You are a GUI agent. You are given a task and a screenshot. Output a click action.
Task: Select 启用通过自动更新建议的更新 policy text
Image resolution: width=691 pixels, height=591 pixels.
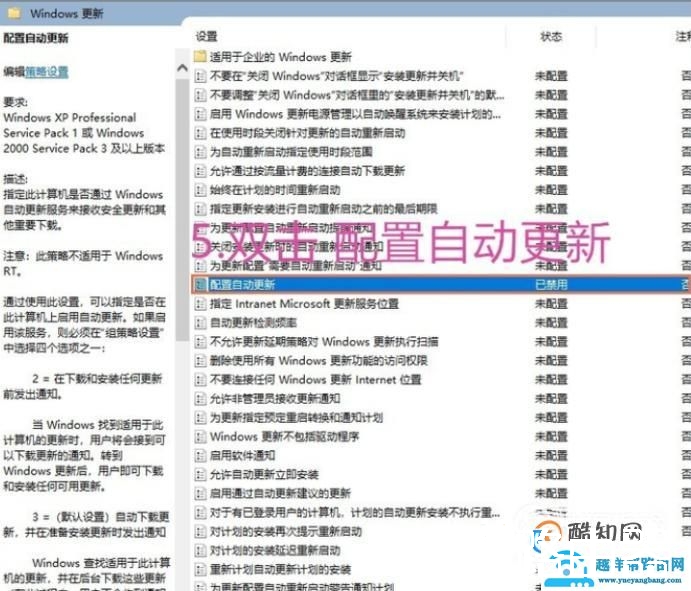coord(280,493)
